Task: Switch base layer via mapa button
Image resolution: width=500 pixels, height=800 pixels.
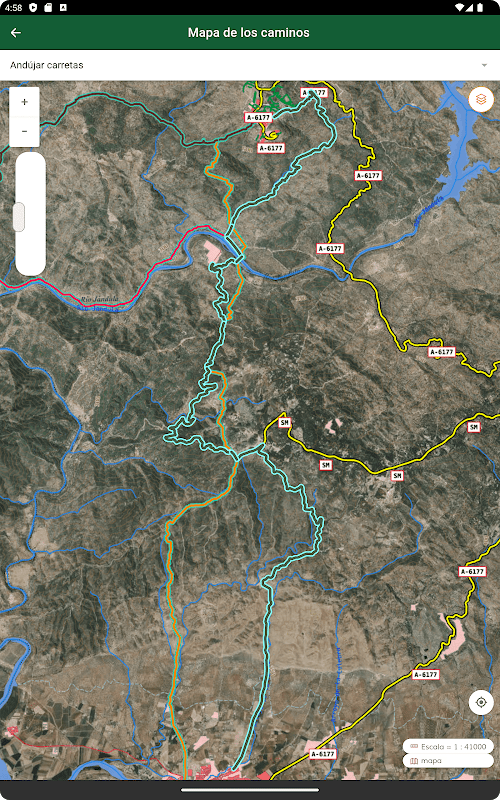Action: click(x=448, y=761)
